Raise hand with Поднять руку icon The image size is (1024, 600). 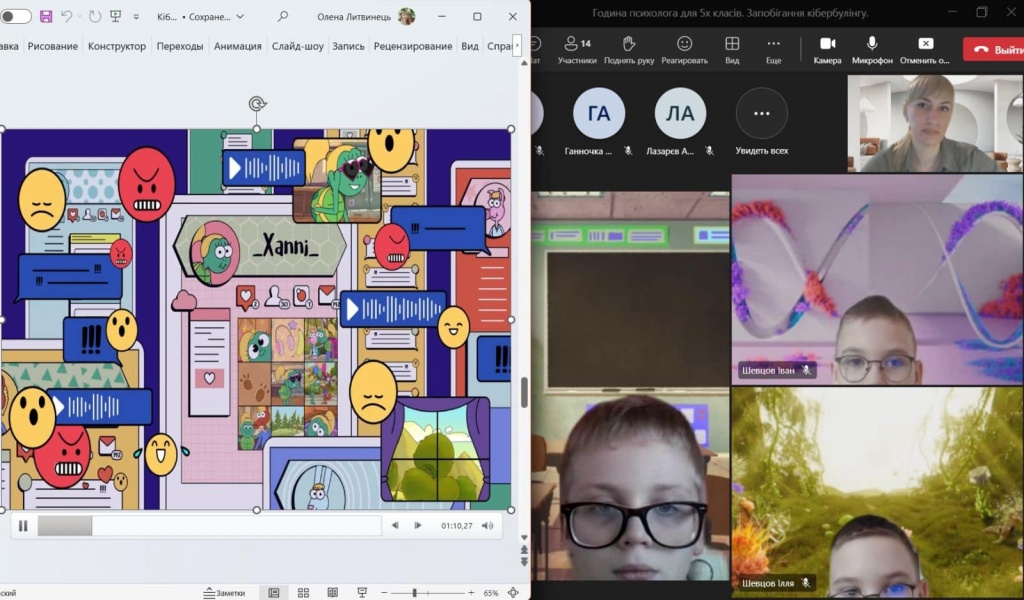point(628,48)
